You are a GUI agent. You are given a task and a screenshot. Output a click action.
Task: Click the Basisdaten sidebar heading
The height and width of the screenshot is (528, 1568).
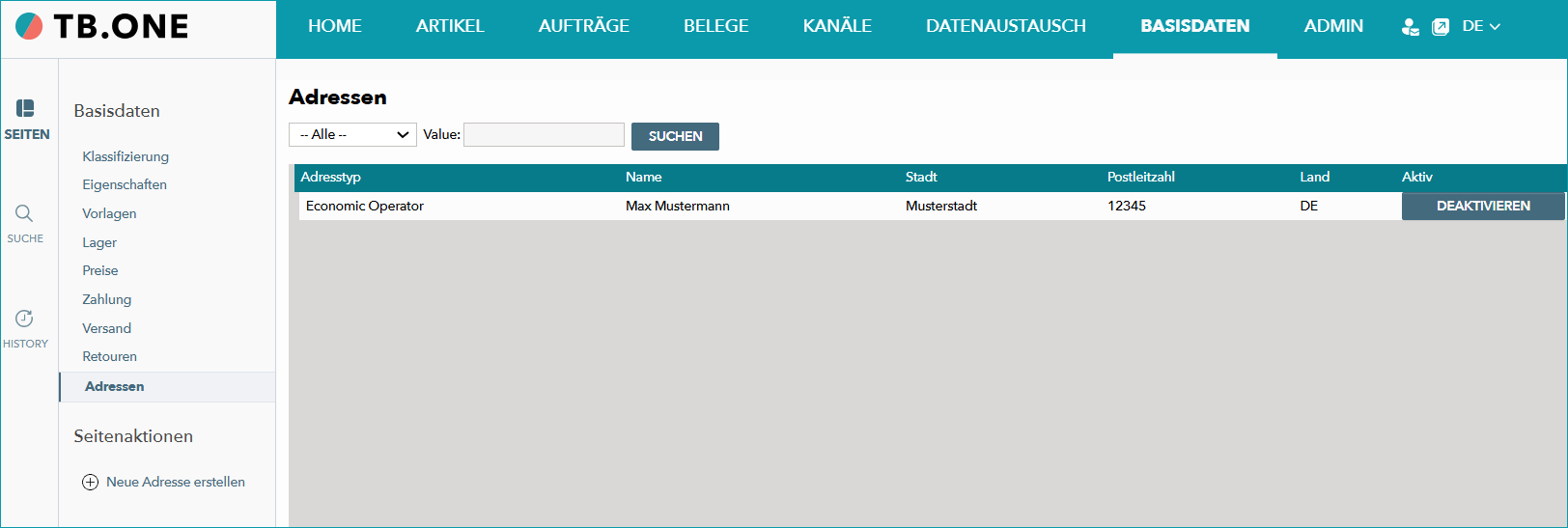pyautogui.click(x=117, y=111)
